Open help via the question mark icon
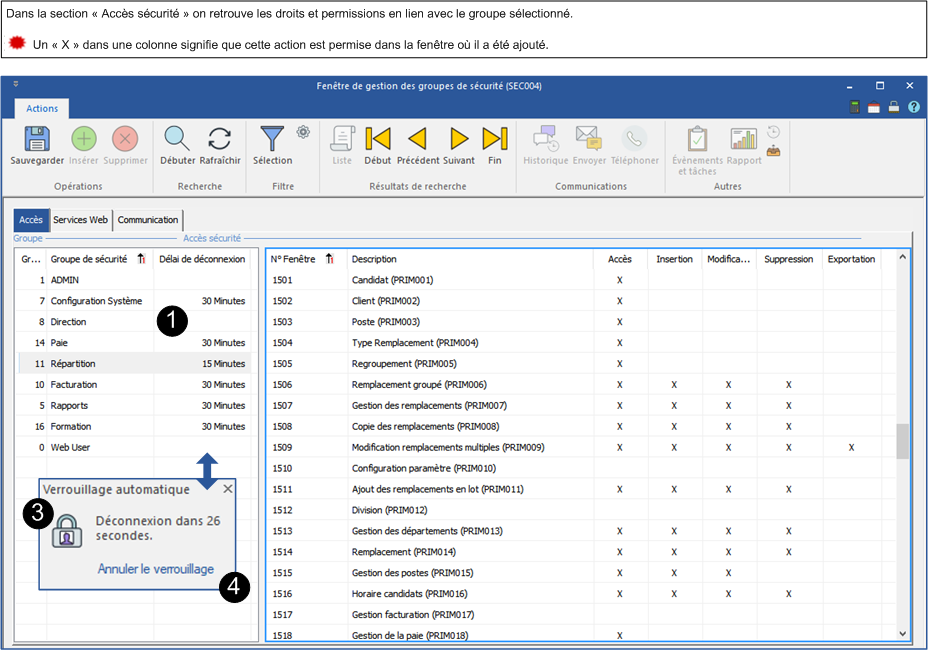The image size is (928, 650). 913,108
